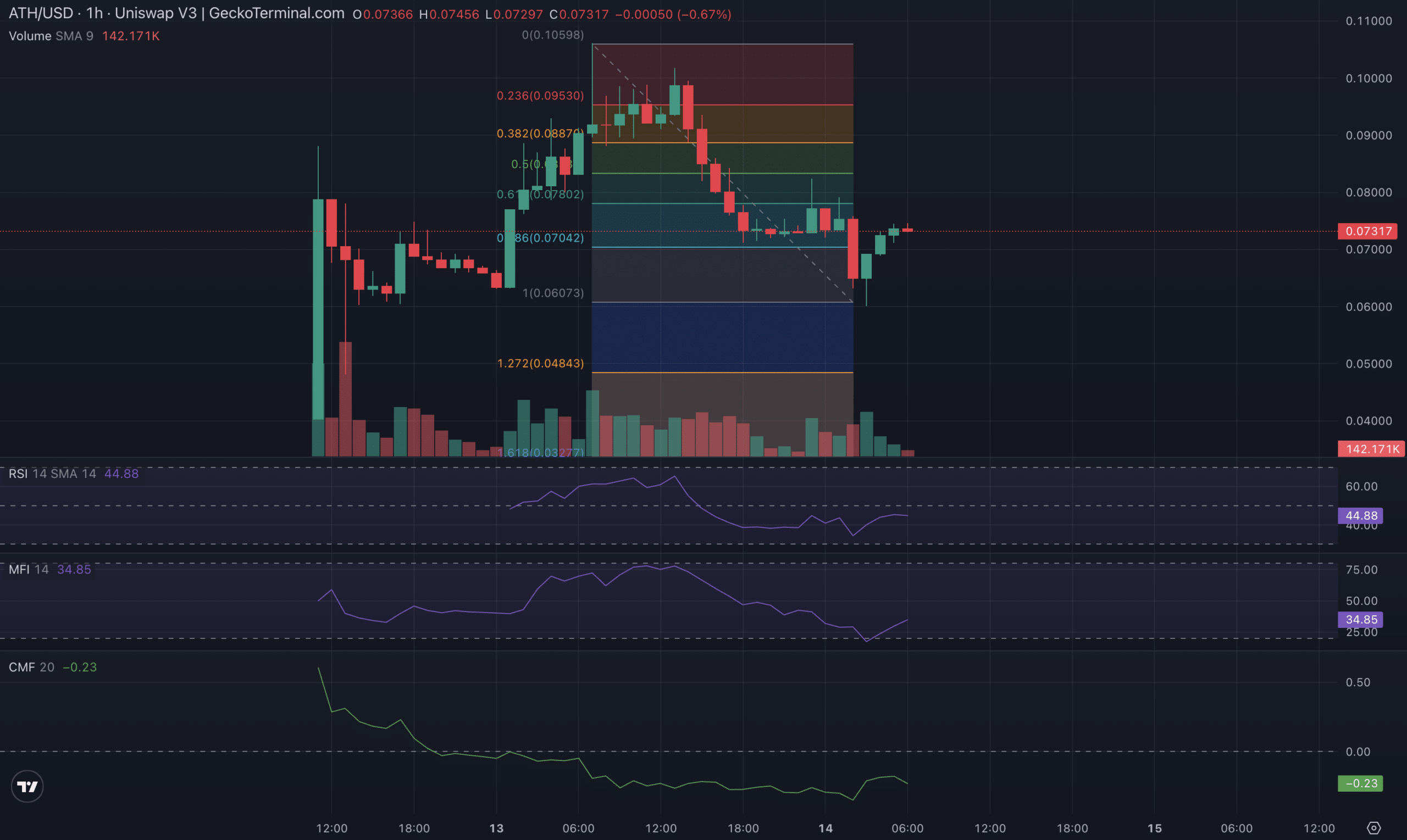Click the CMF 0.00 scale label
This screenshot has width=1407, height=840.
(1358, 752)
